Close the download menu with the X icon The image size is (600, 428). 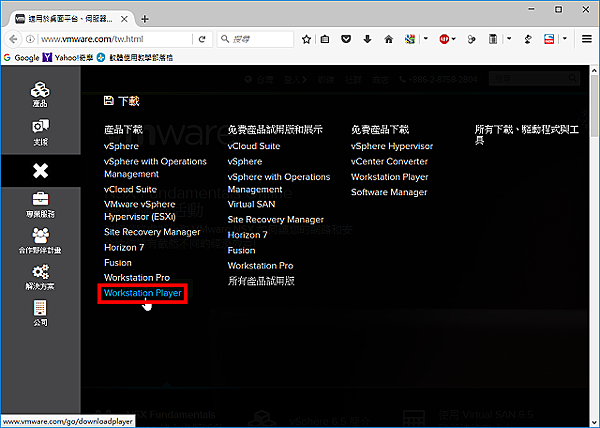[41, 171]
